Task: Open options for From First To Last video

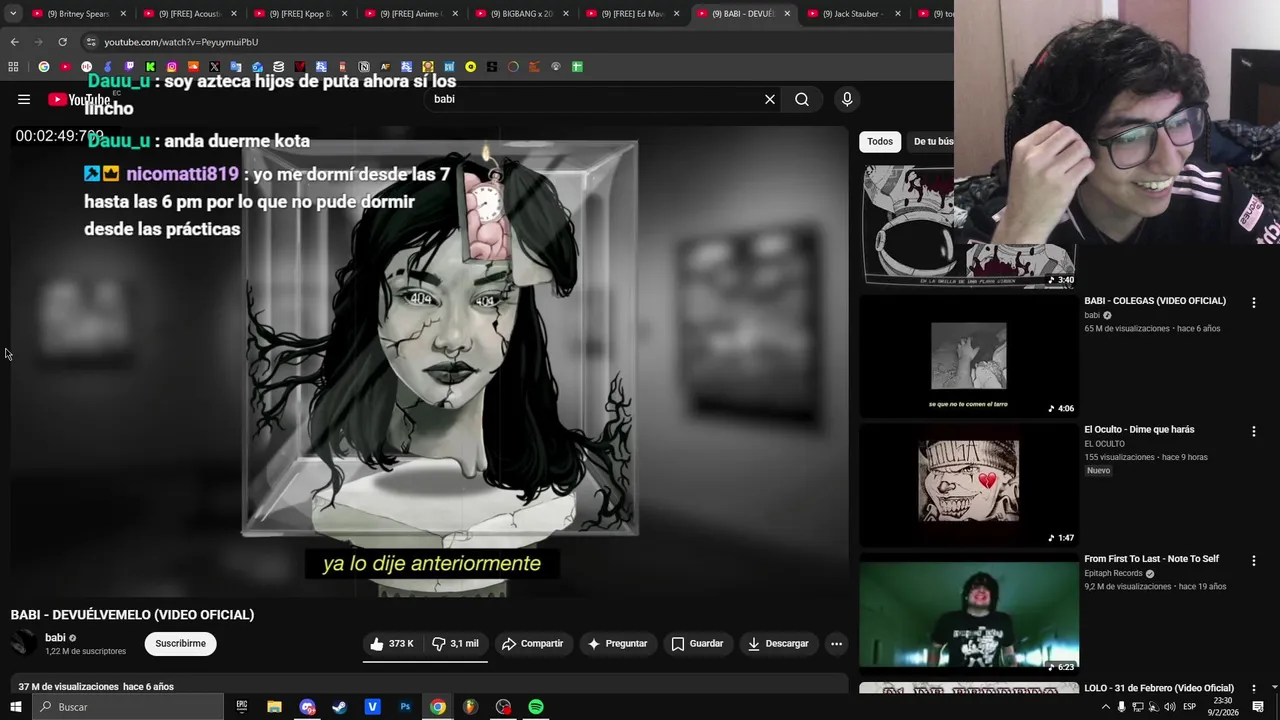Action: 1253,560
